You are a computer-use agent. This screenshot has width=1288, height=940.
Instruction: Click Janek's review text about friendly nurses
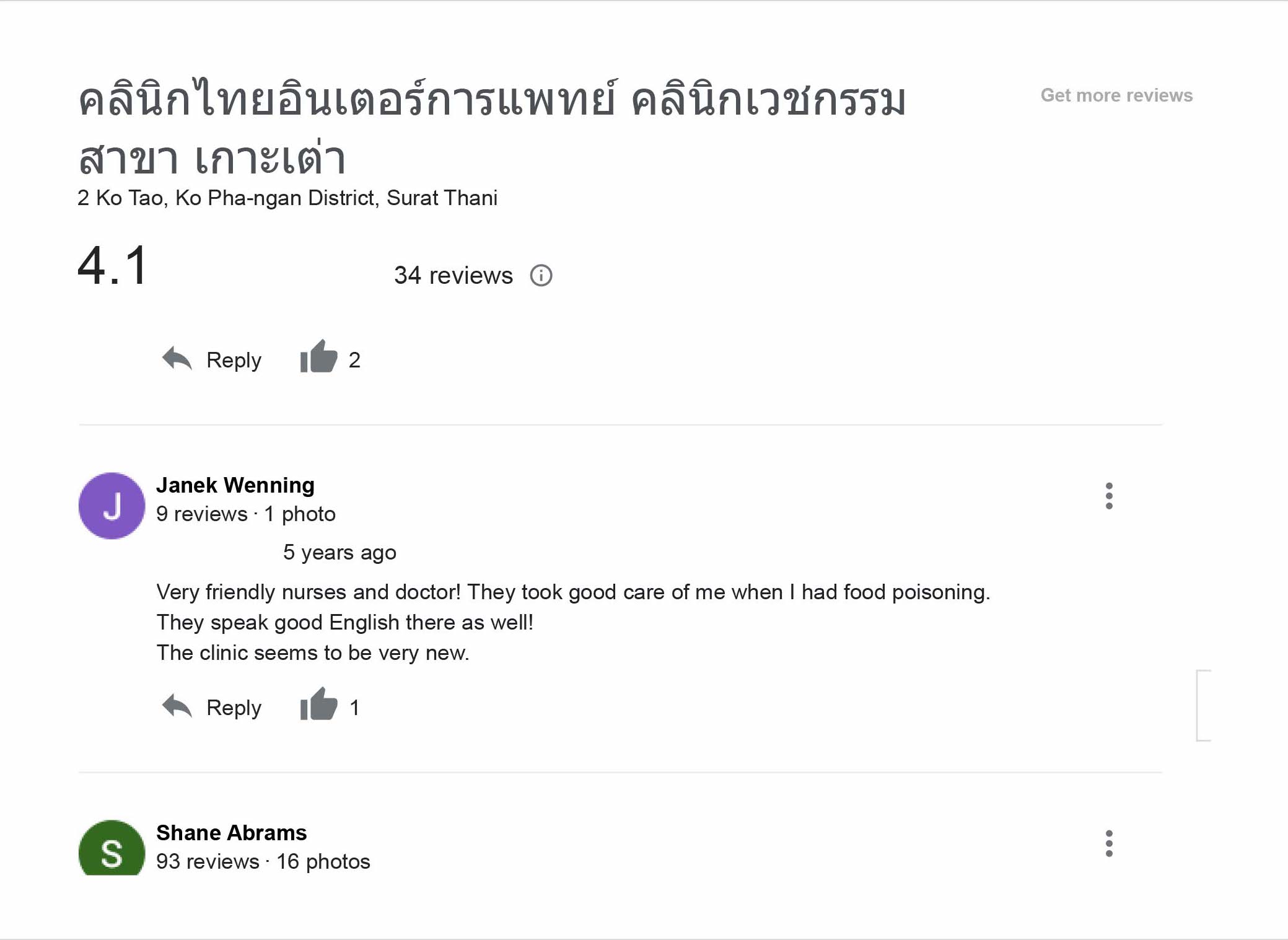572,622
